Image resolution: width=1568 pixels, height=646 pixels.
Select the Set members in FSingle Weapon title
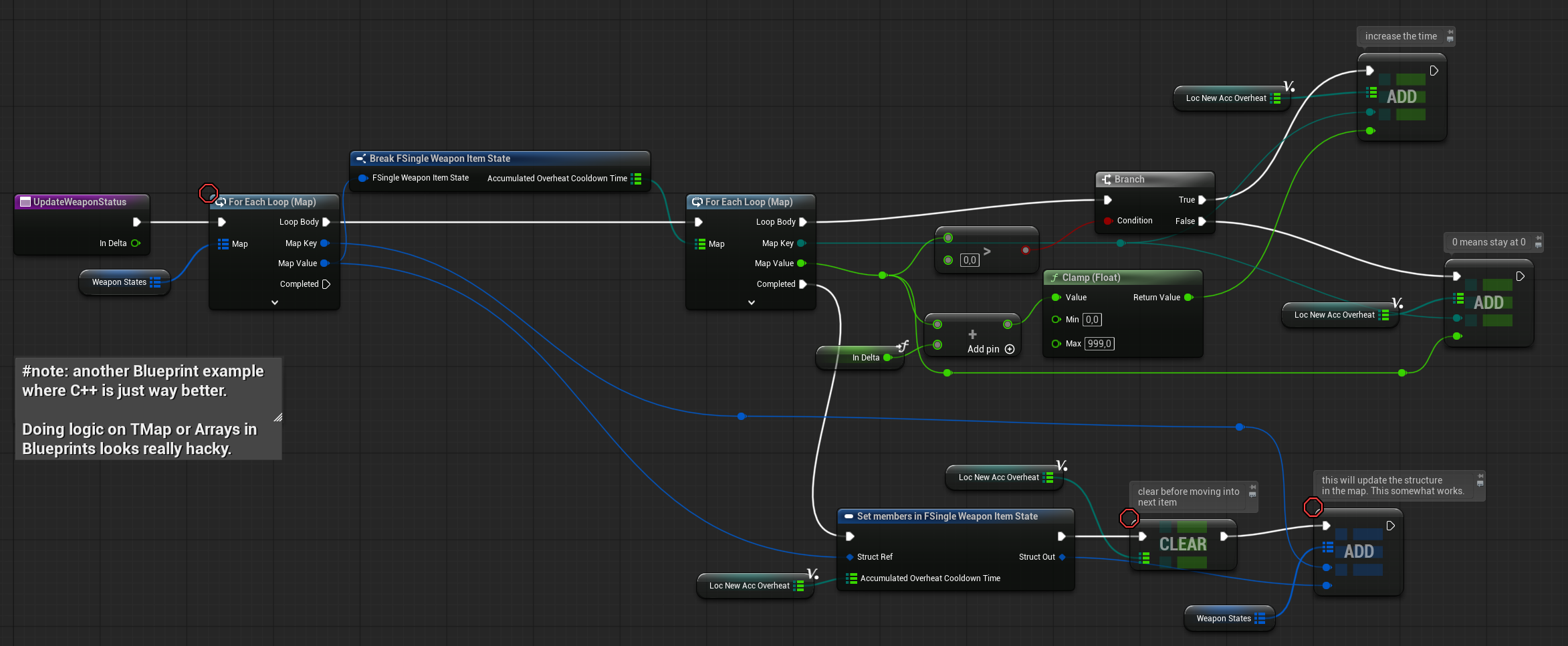tap(947, 516)
